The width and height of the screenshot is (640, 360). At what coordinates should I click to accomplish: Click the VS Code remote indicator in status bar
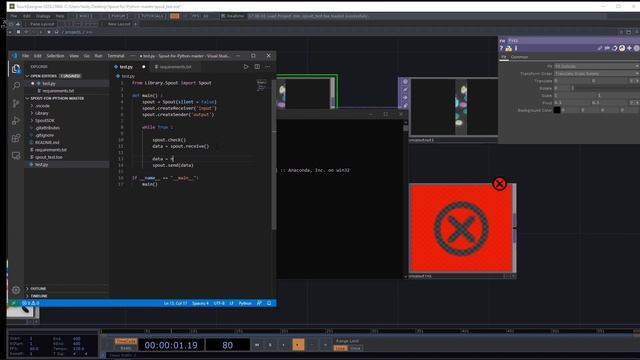point(13,303)
